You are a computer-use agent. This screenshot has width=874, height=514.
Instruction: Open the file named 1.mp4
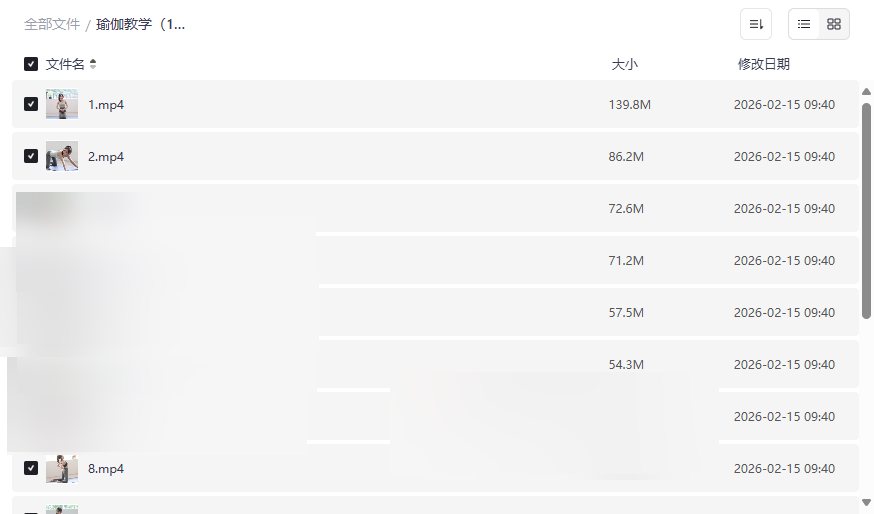[106, 104]
